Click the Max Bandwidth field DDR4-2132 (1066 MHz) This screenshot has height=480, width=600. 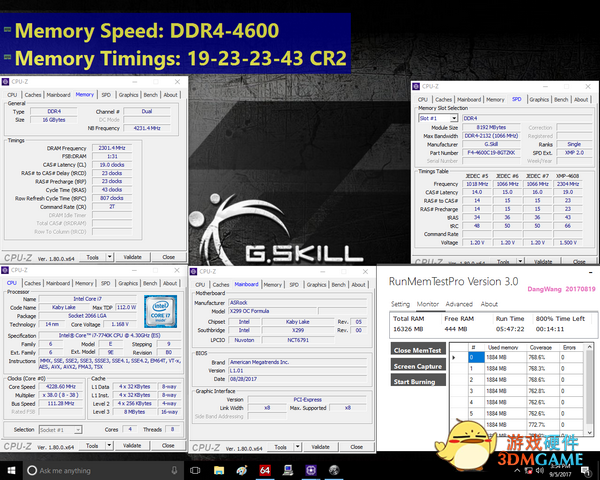click(x=491, y=136)
